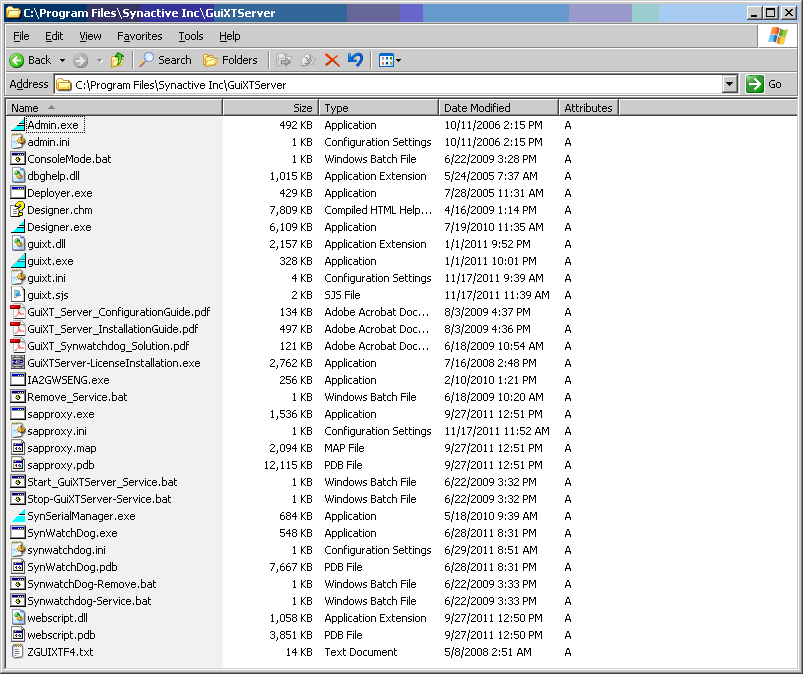Open the Forward history dropdown arrow
803x674 pixels.
tap(100, 60)
